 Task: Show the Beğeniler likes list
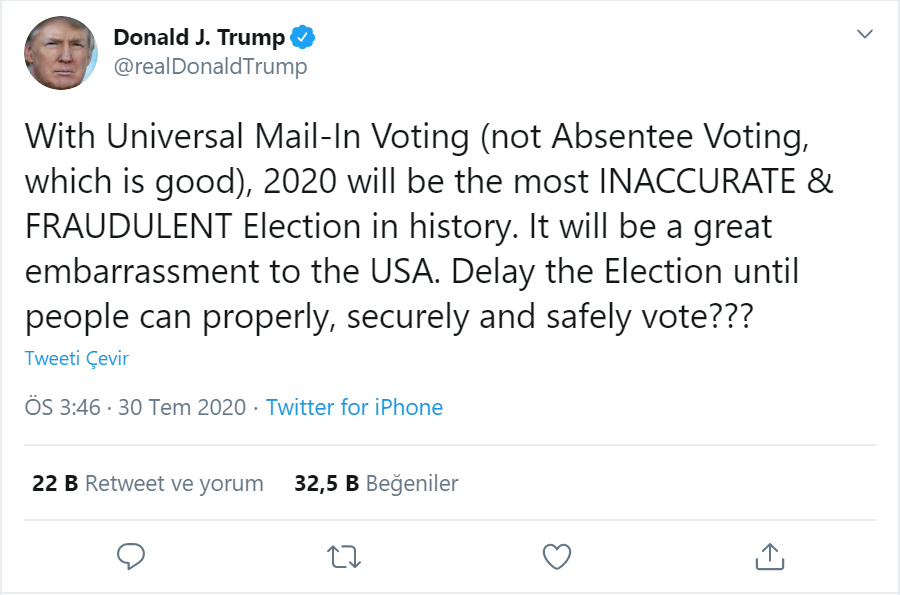click(x=412, y=484)
